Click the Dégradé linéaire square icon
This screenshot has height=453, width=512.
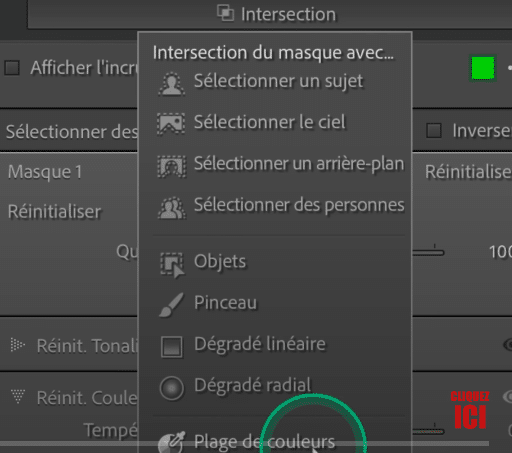pyautogui.click(x=171, y=347)
